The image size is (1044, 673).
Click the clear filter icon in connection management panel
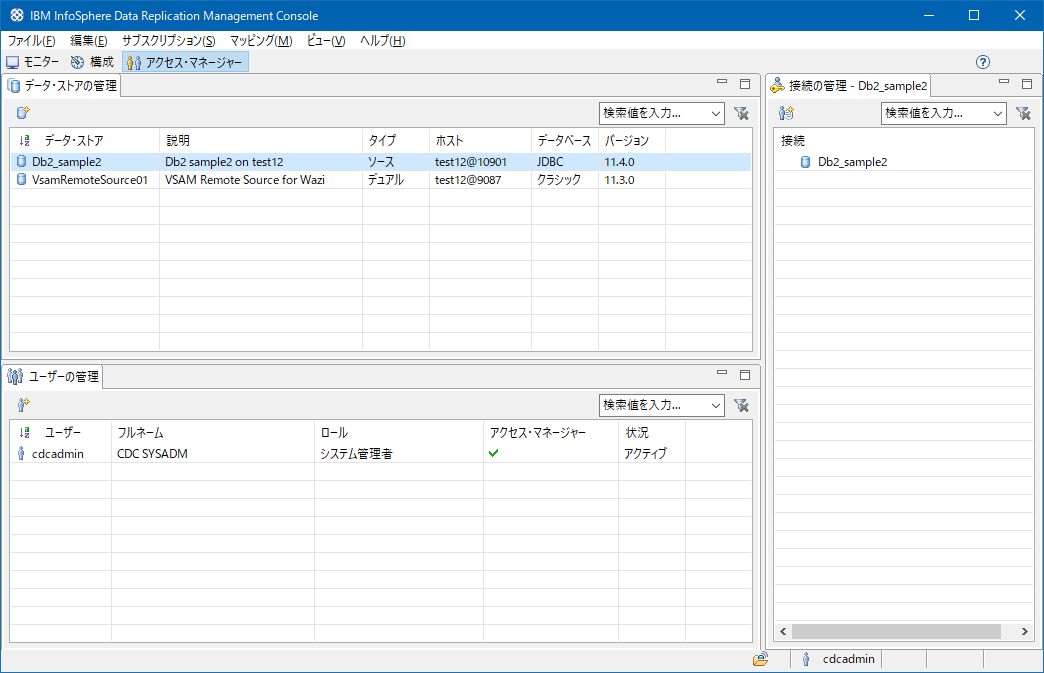[1023, 113]
